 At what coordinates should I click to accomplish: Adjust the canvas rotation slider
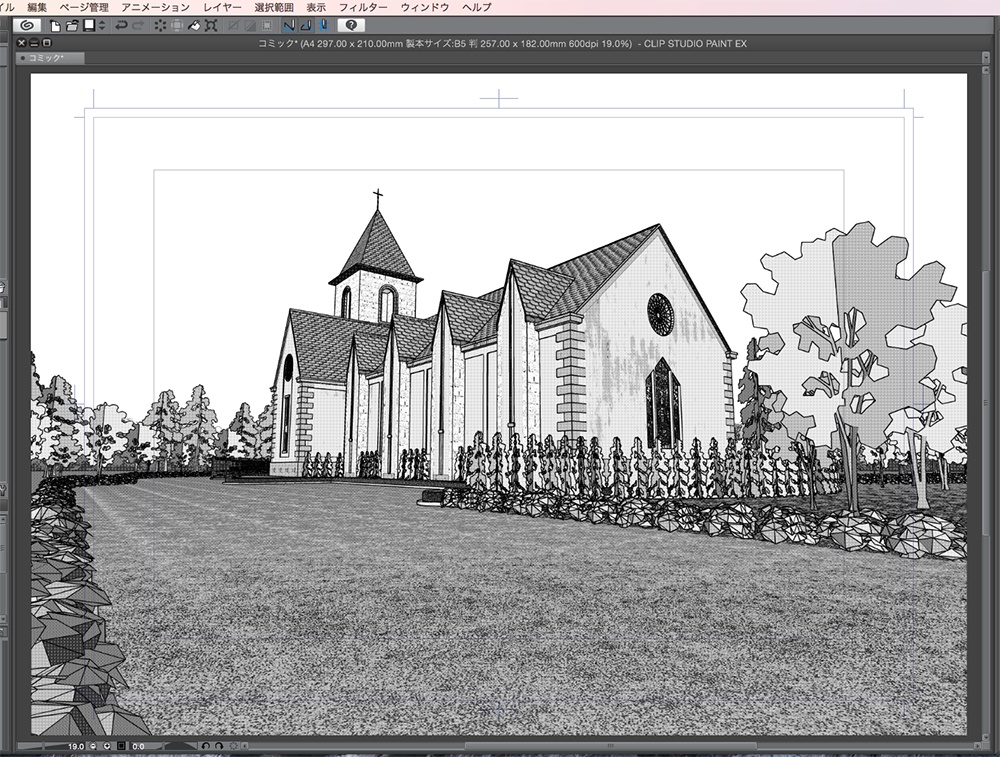tap(180, 746)
